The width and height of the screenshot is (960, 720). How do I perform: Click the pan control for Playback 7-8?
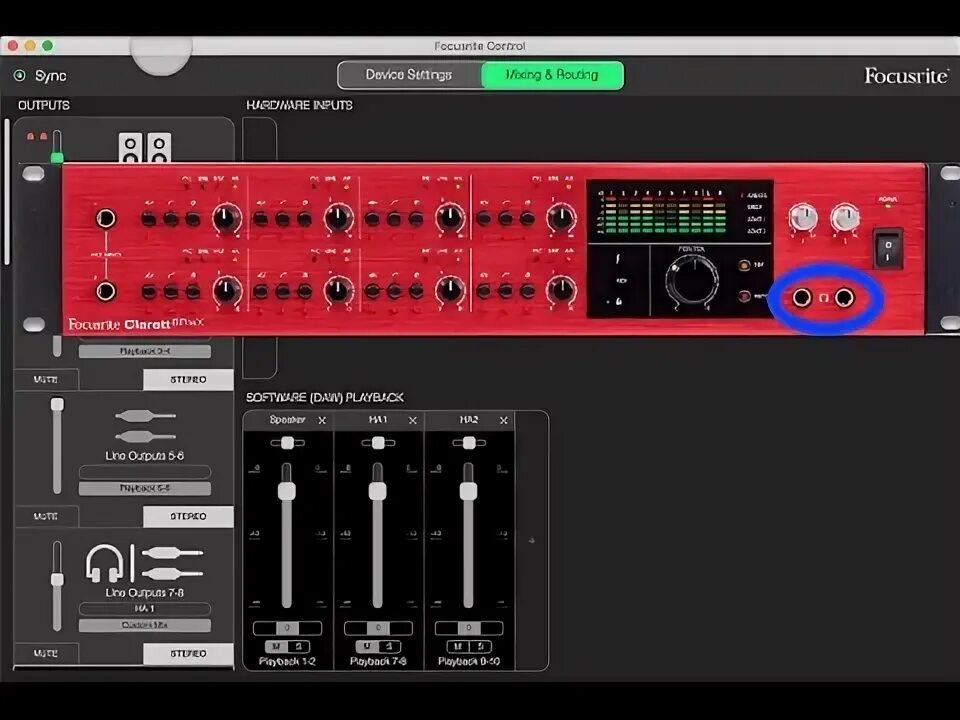(378, 443)
